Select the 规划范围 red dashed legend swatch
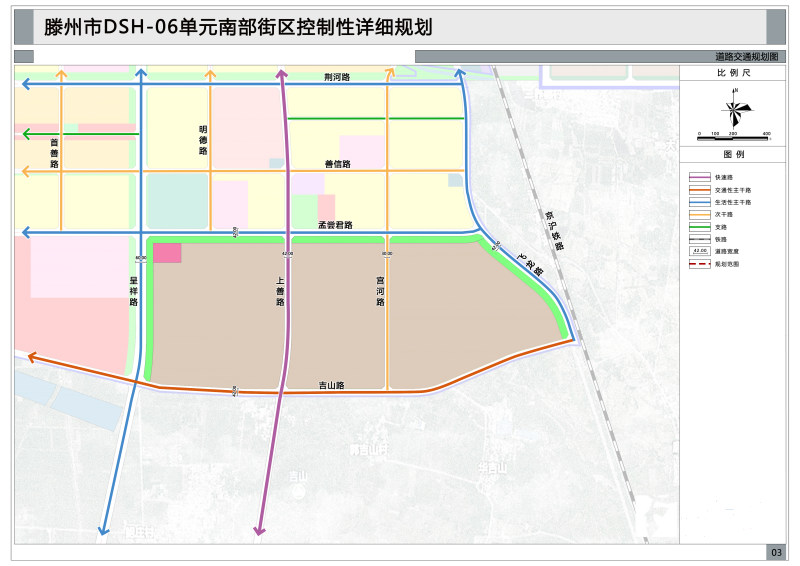The height and width of the screenshot is (566, 800). pyautogui.click(x=699, y=264)
